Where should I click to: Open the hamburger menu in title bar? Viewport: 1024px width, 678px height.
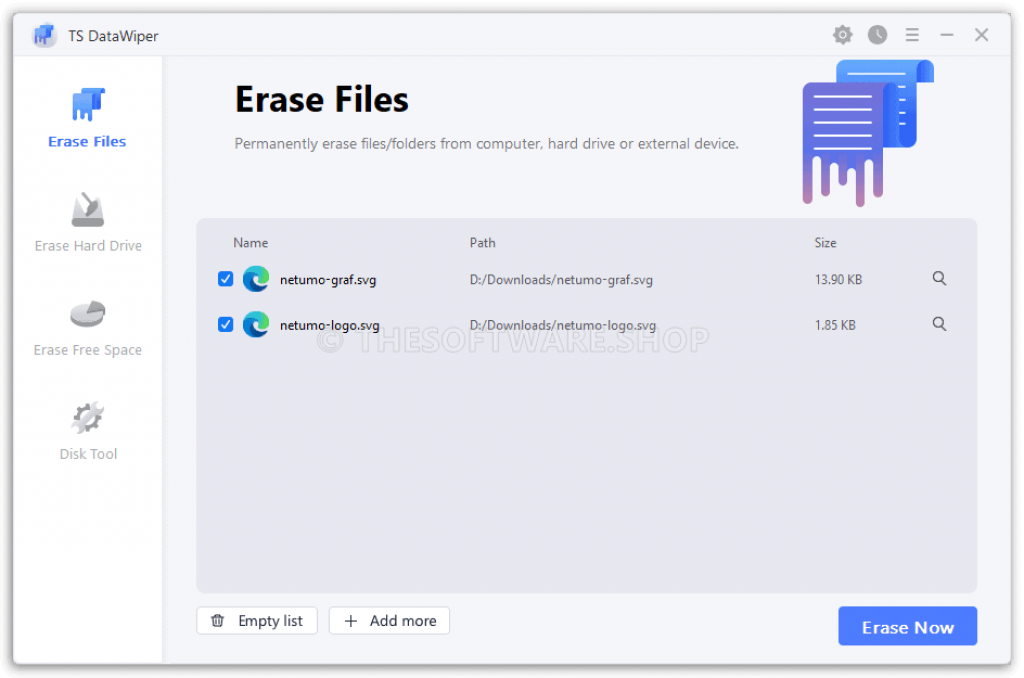pos(913,35)
